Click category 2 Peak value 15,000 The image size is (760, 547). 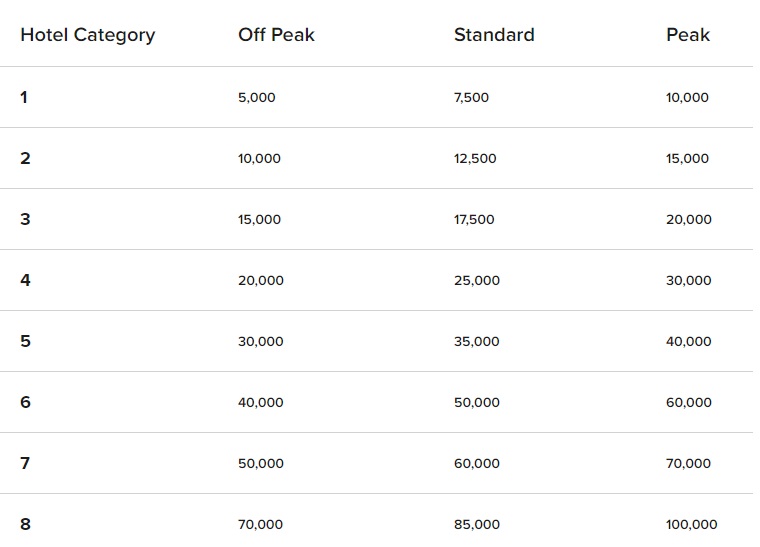[687, 158]
